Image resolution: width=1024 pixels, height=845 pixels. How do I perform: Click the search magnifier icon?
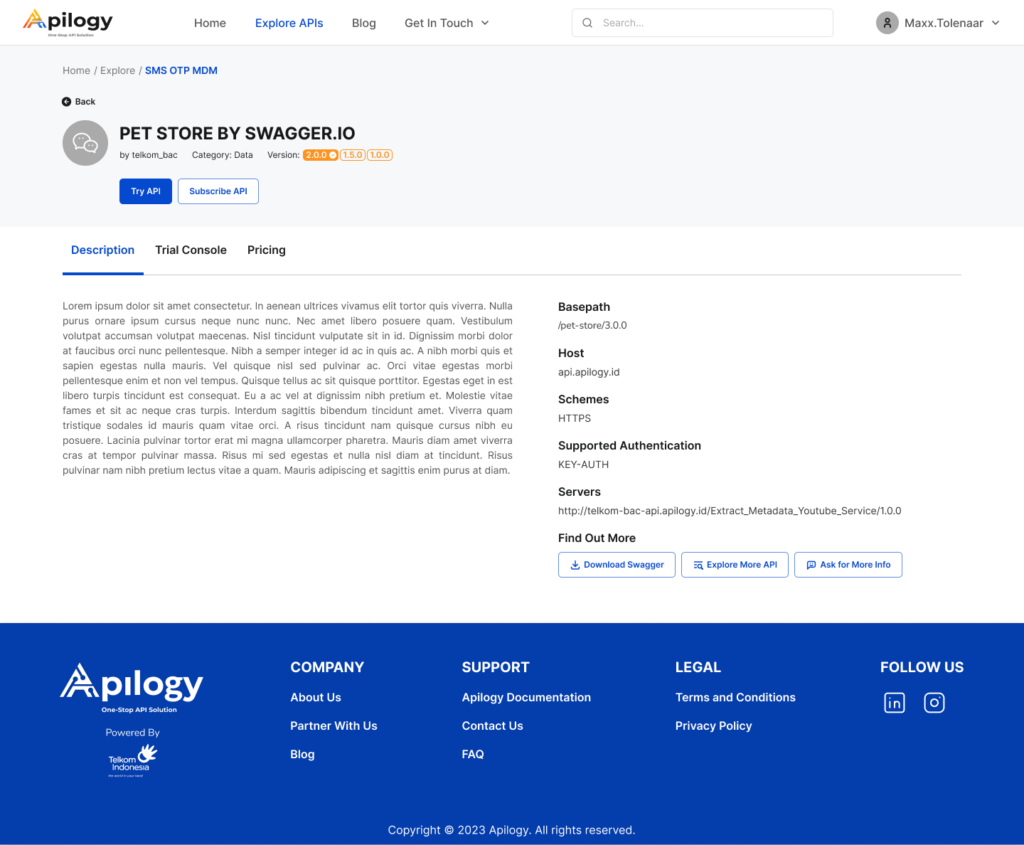(587, 23)
